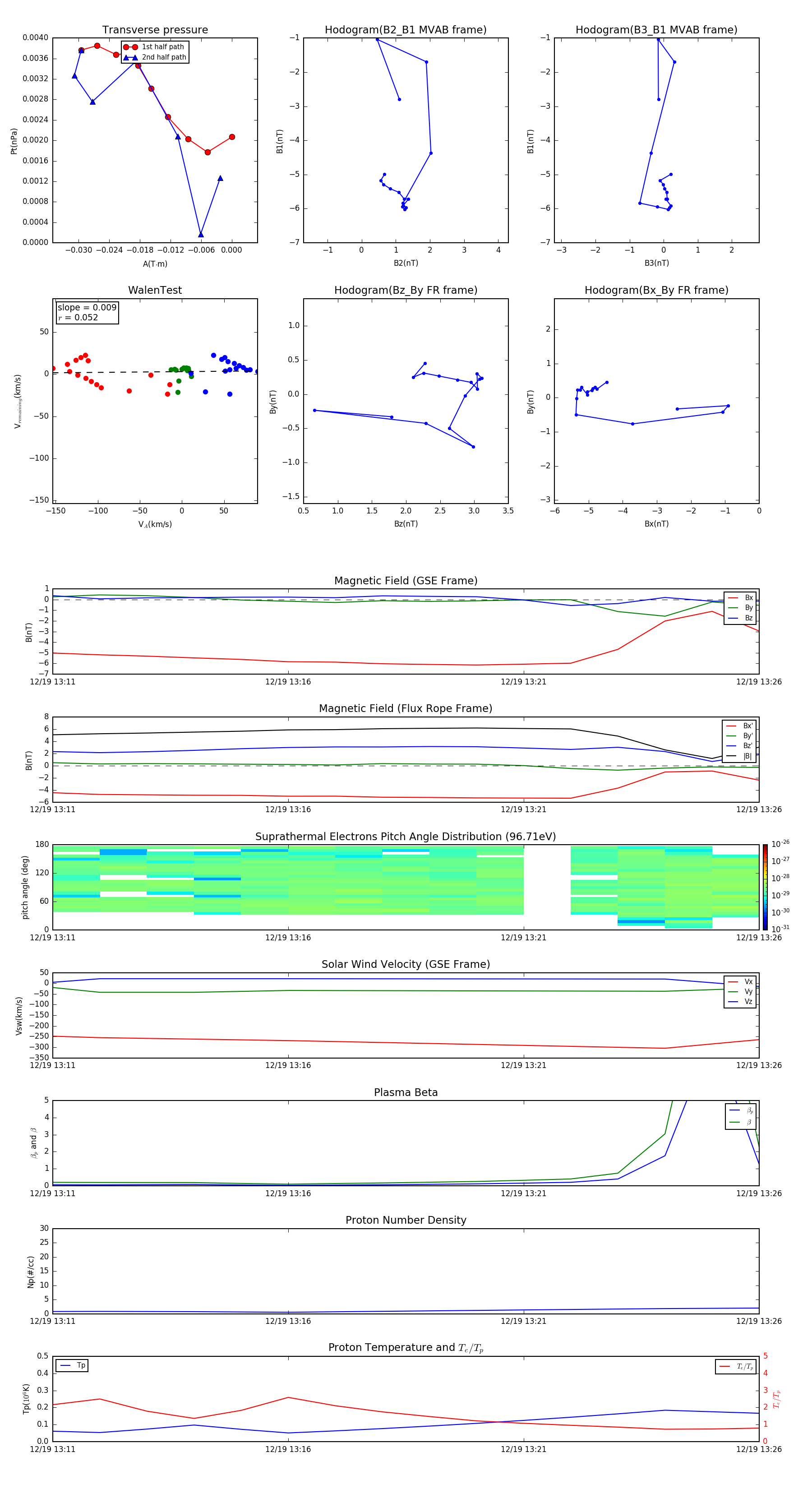This screenshot has height=1489, width=812.
Task: Click the 'Bx(nT)' x-axis label
Action: pyautogui.click(x=656, y=524)
